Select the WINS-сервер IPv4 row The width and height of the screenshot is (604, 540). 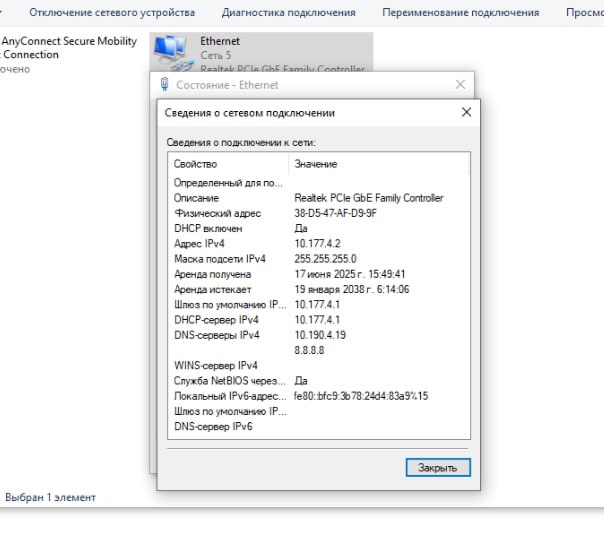click(319, 366)
